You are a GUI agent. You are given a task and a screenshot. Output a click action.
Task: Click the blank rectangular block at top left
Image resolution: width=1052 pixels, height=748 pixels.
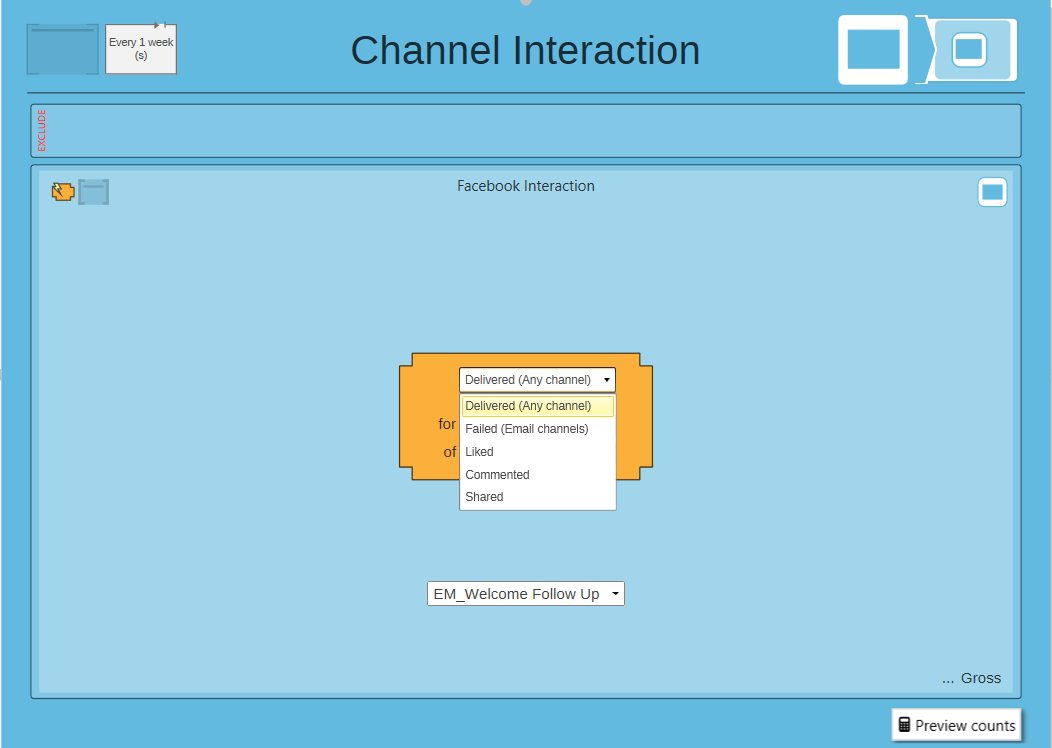[62, 49]
